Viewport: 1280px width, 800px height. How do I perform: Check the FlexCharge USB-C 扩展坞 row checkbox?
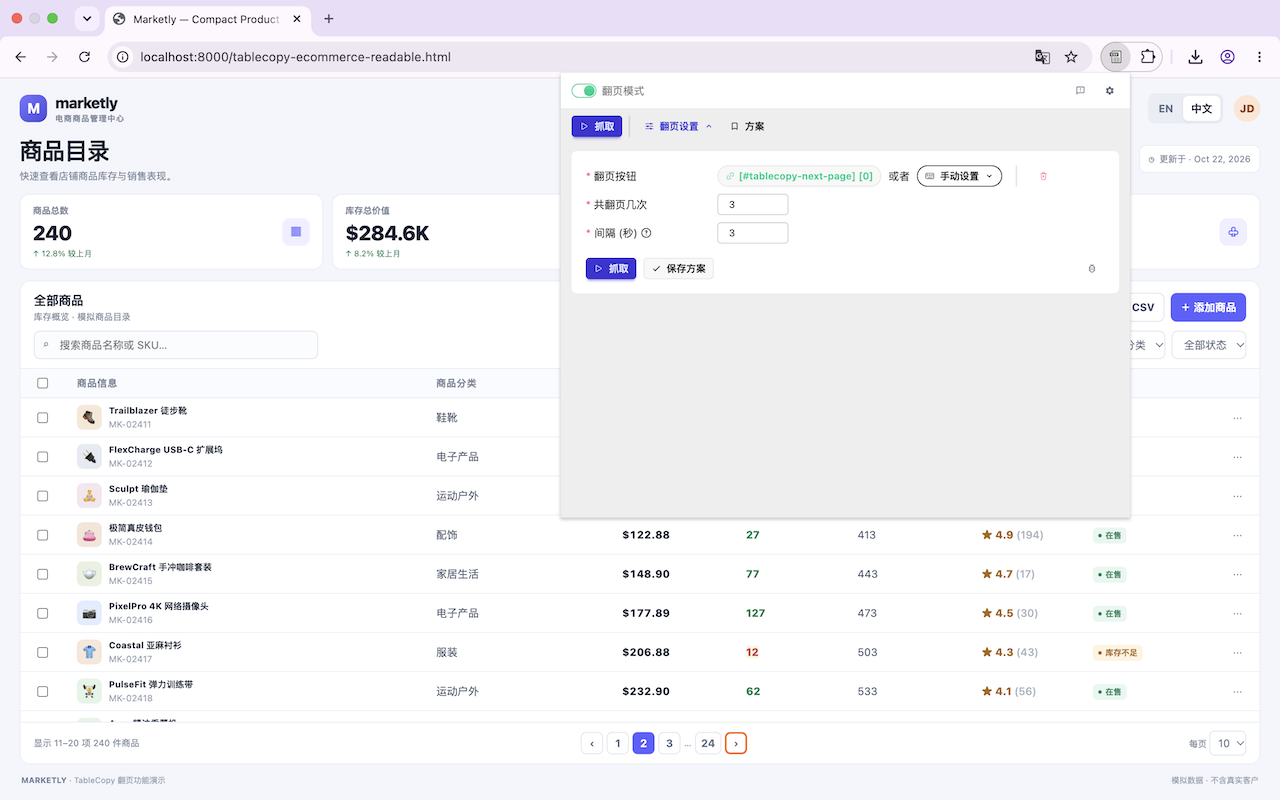point(42,457)
